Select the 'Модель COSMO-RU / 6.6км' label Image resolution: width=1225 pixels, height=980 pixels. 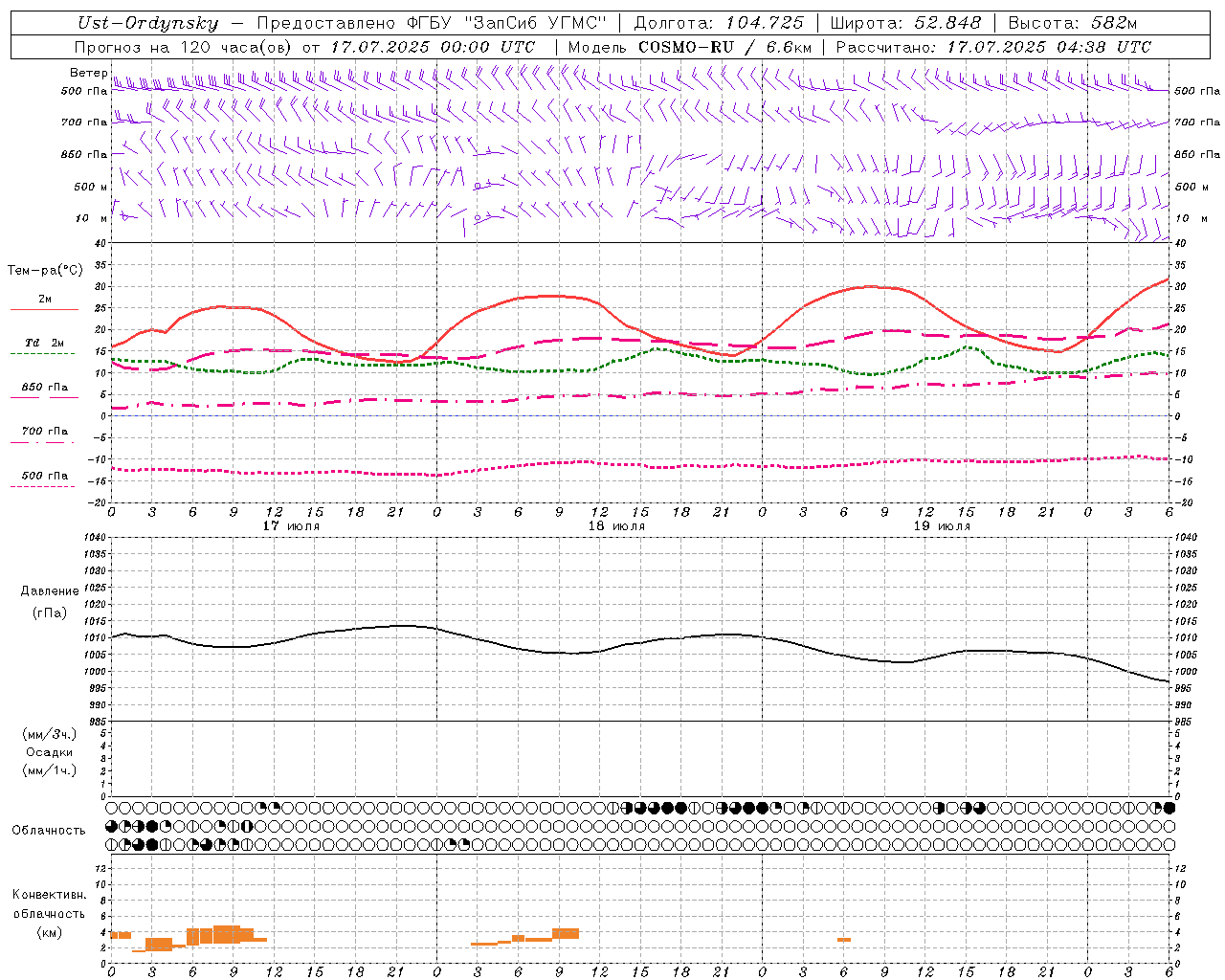click(x=690, y=47)
